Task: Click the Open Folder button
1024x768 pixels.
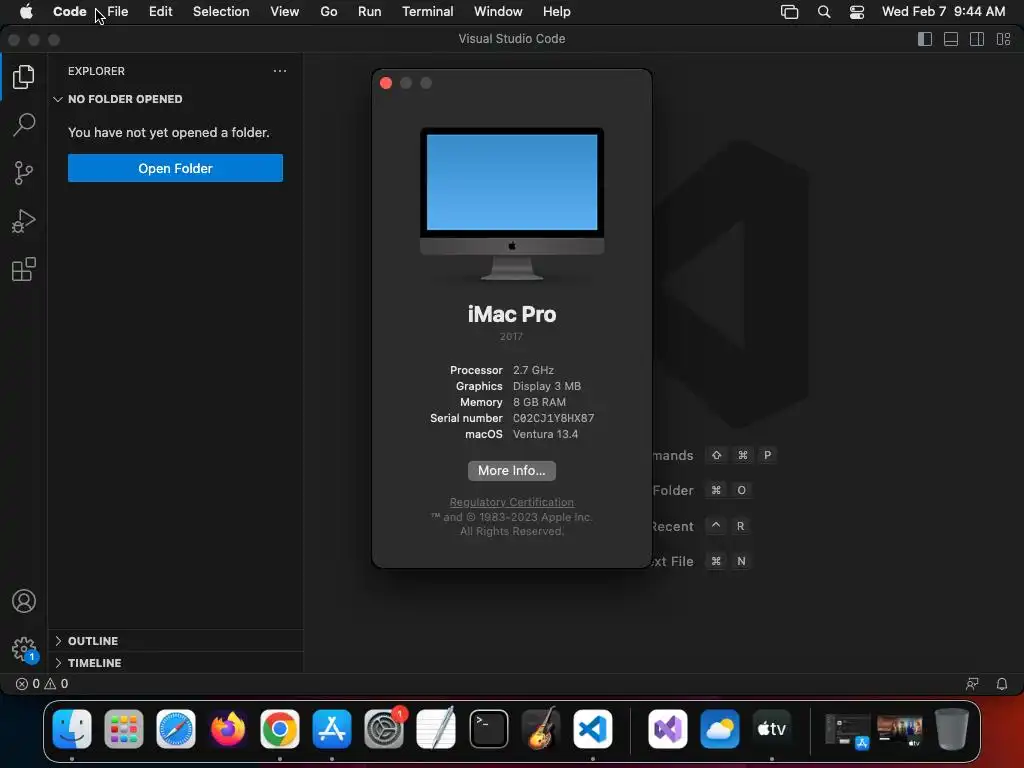Action: point(175,168)
